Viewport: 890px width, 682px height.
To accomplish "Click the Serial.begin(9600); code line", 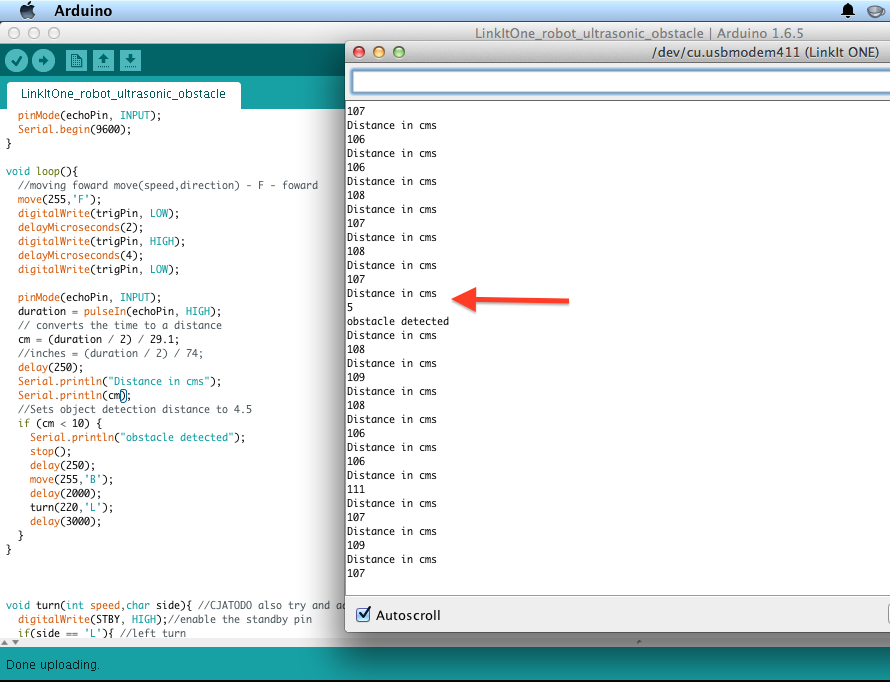I will point(74,129).
